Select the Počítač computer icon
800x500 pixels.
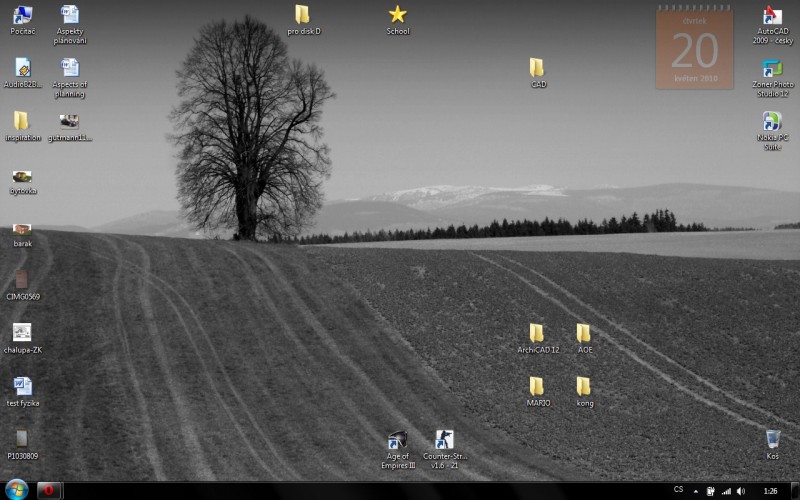tap(22, 15)
